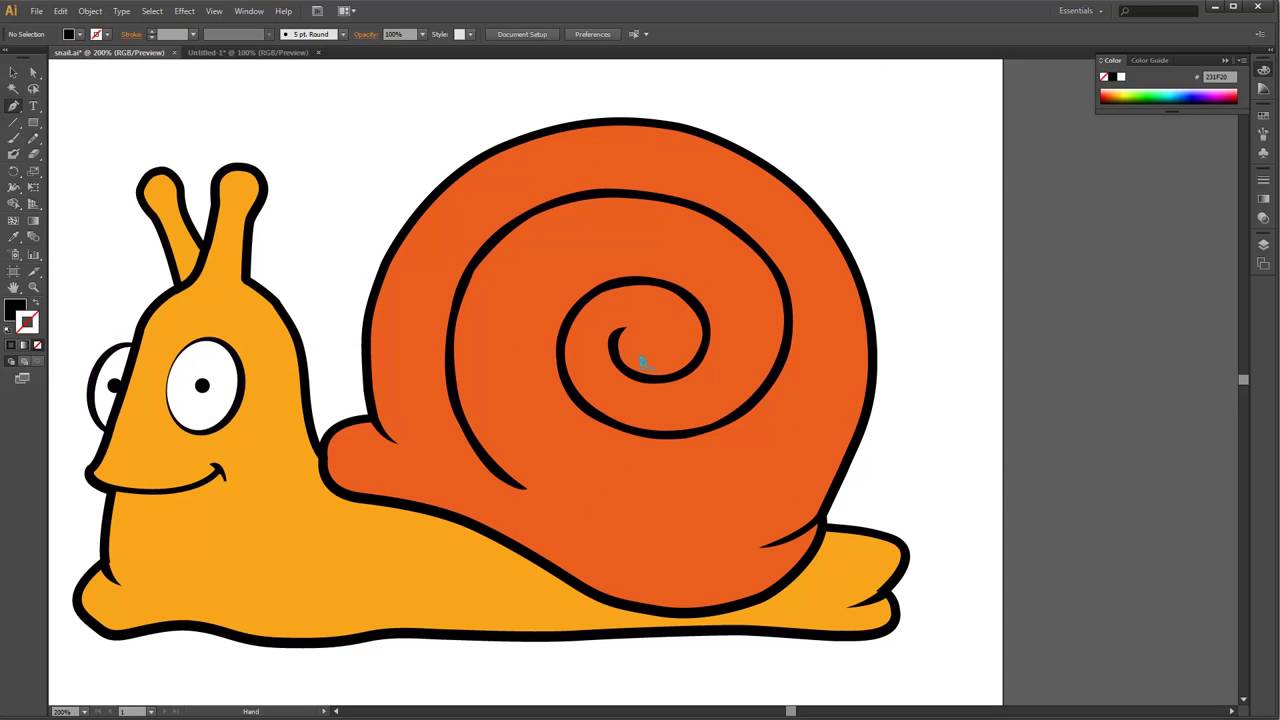Open the arrange documents dropdown
This screenshot has width=1280, height=720.
[346, 11]
